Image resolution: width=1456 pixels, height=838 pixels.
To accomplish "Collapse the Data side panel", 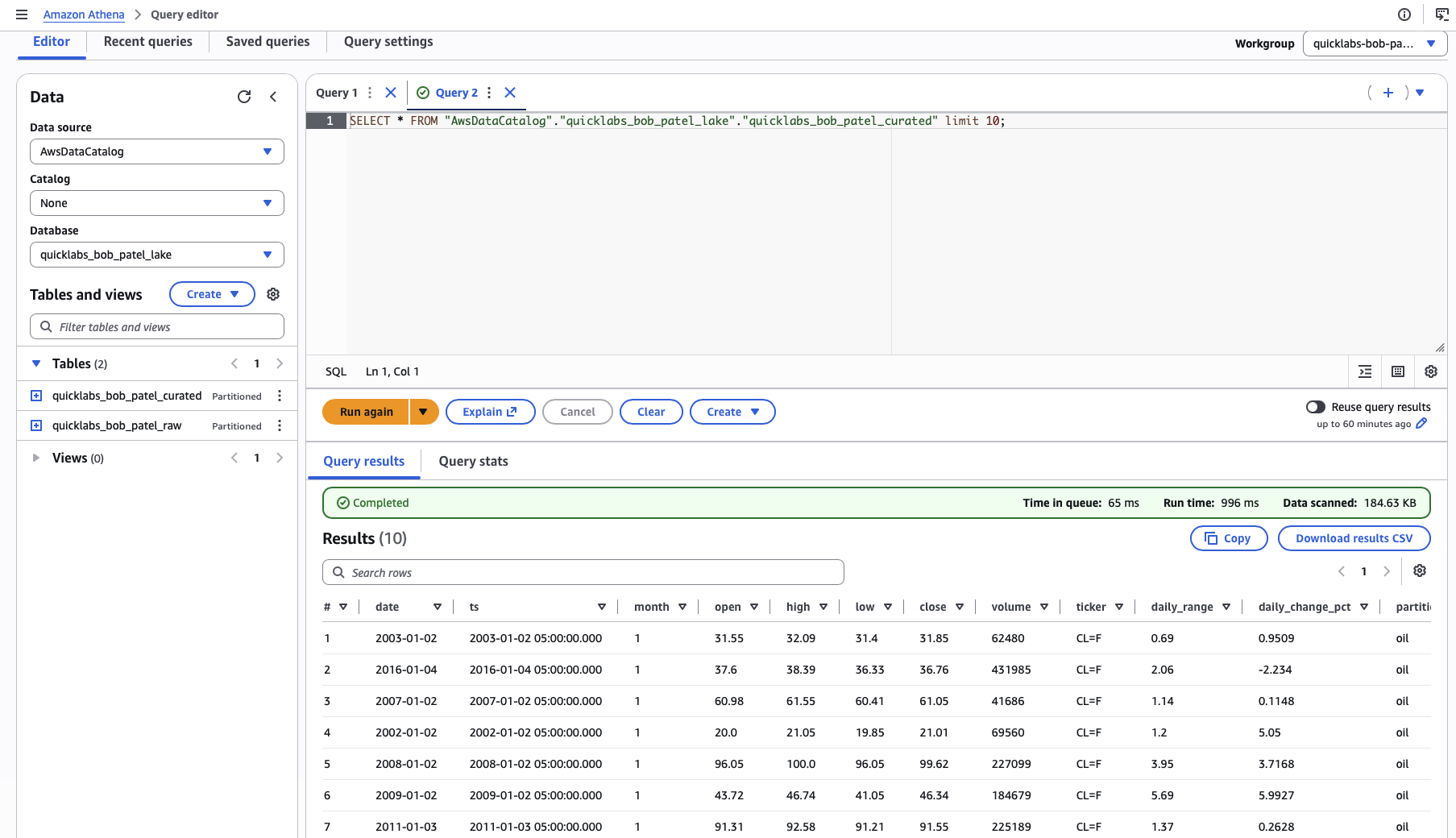I will [273, 97].
